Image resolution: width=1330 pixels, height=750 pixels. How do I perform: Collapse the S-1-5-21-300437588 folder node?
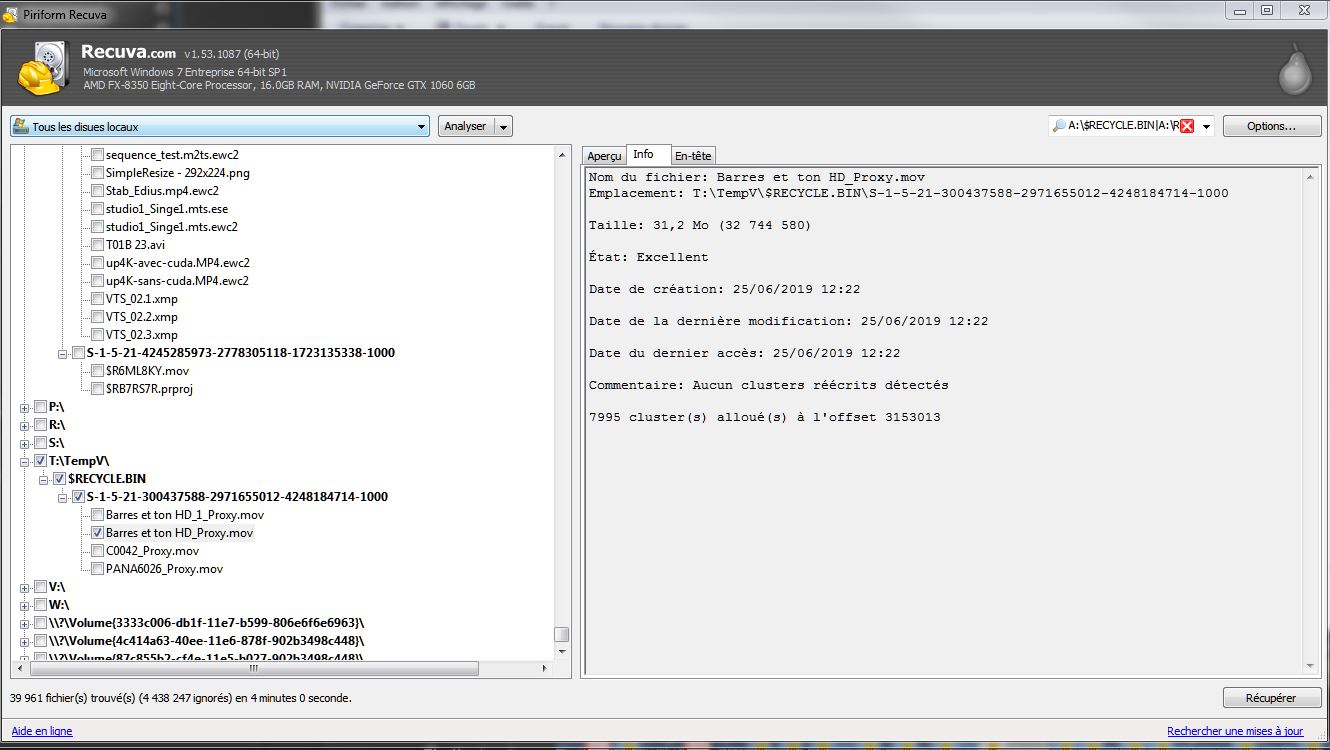pos(63,497)
